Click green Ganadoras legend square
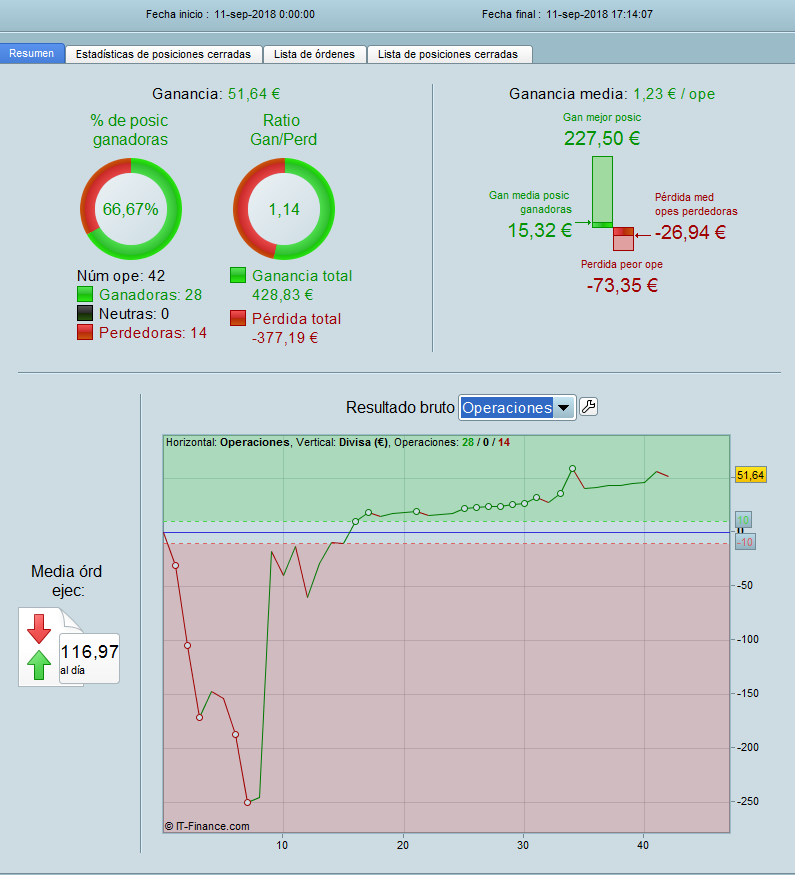The height and width of the screenshot is (875, 795). (85, 294)
